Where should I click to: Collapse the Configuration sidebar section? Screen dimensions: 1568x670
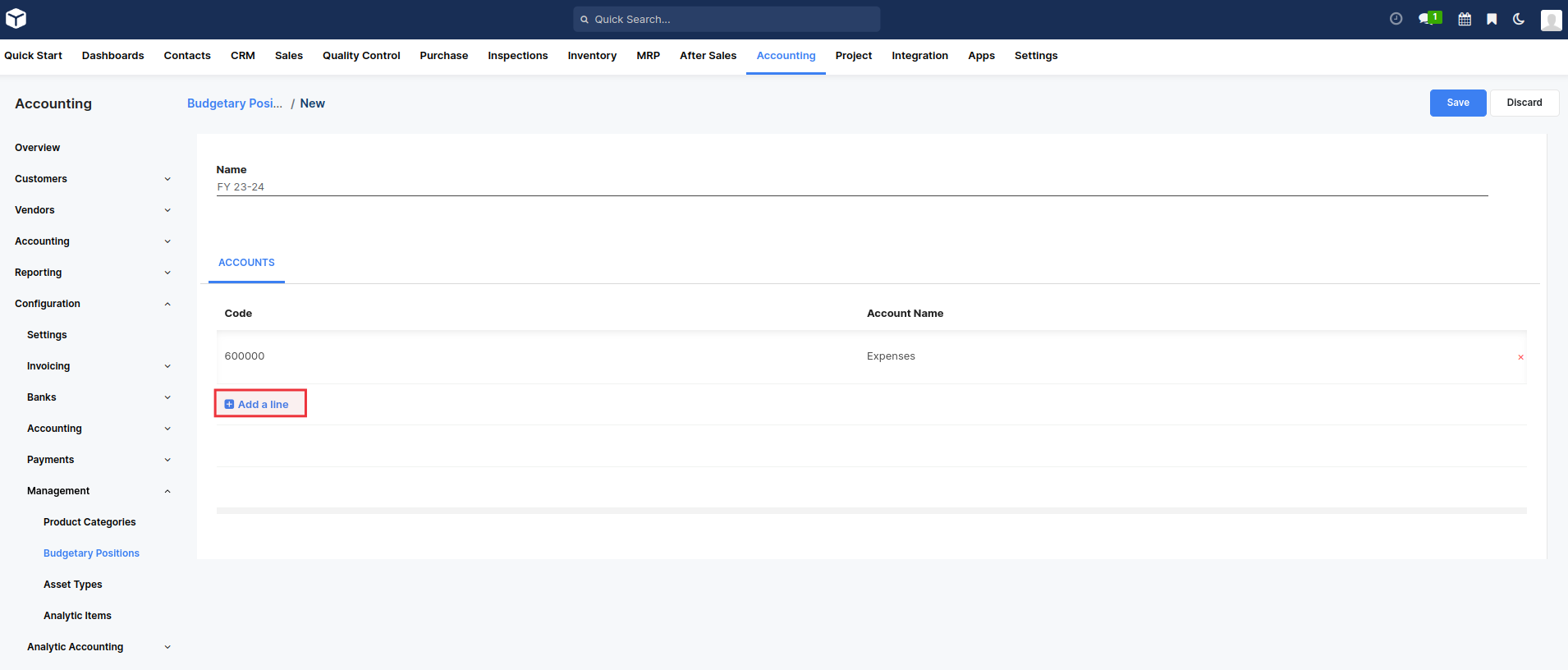pyautogui.click(x=167, y=304)
